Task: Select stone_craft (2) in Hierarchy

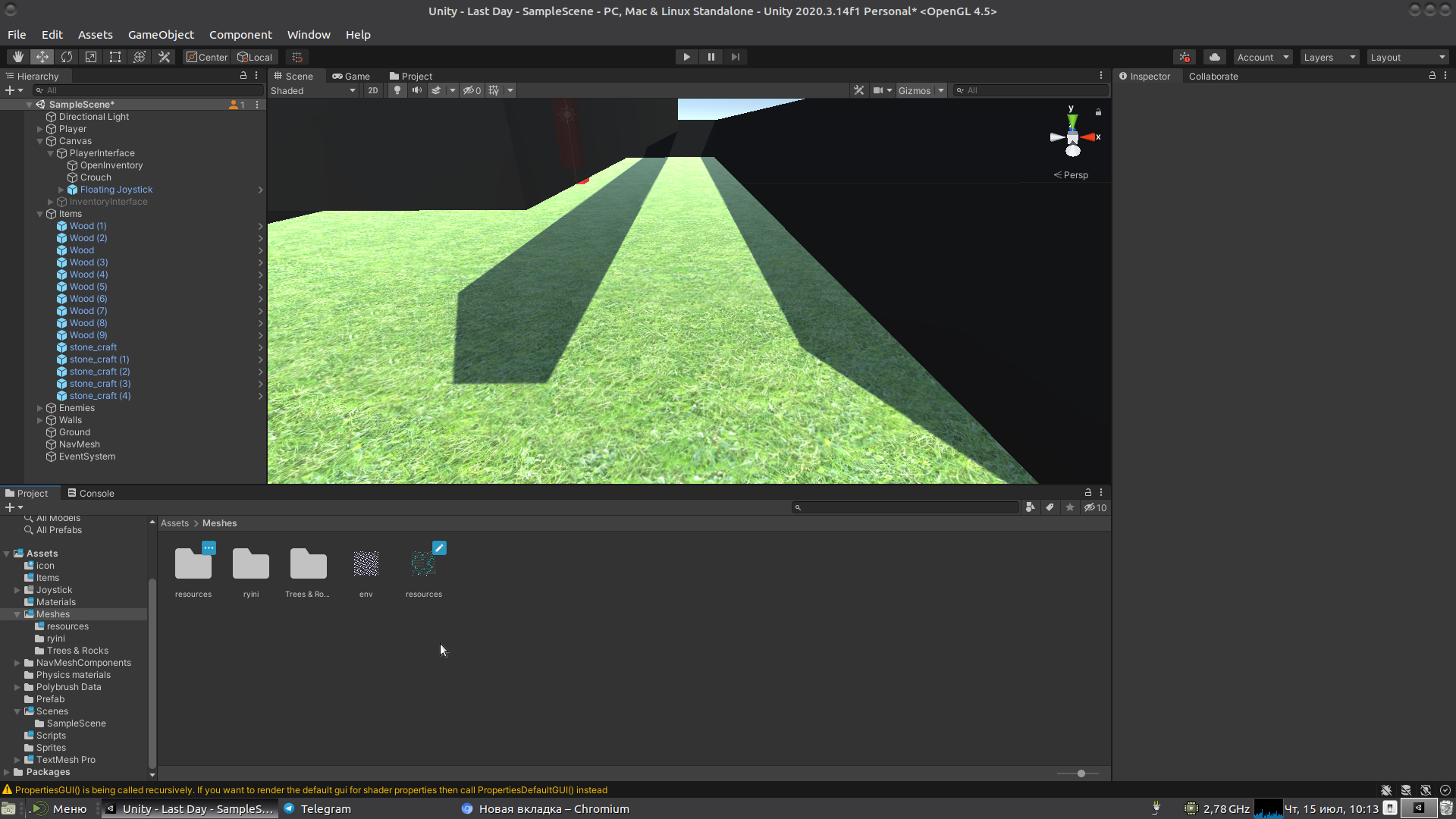Action: coord(99,372)
